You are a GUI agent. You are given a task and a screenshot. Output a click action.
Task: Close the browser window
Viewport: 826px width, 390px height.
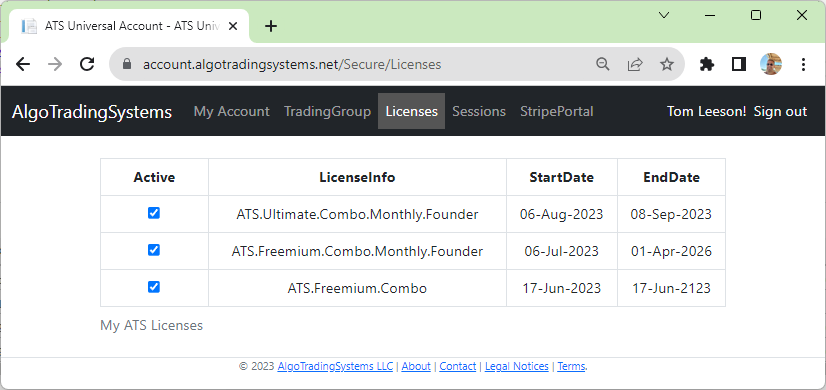tap(802, 15)
